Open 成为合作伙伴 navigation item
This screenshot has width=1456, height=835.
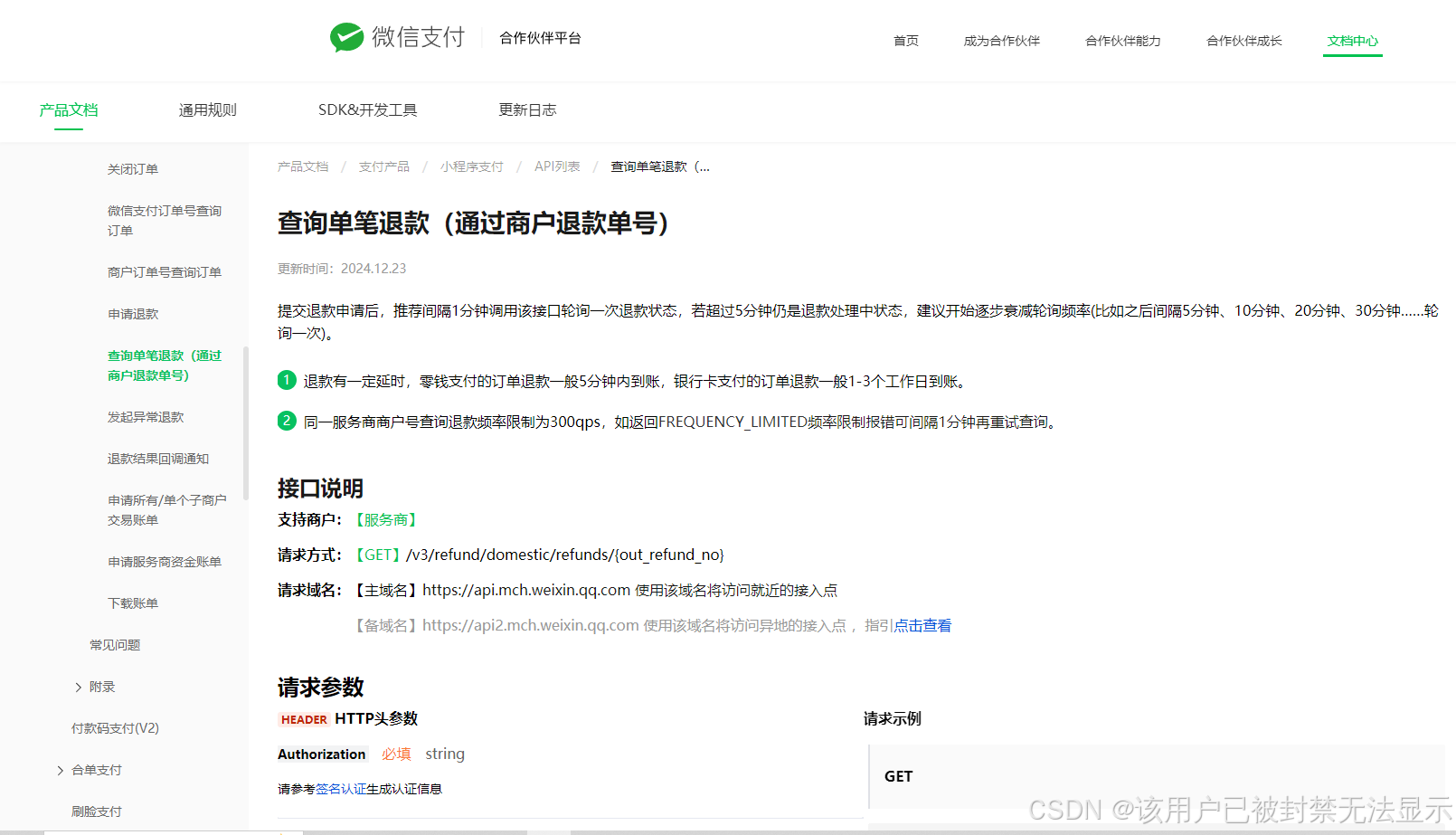coord(1001,41)
